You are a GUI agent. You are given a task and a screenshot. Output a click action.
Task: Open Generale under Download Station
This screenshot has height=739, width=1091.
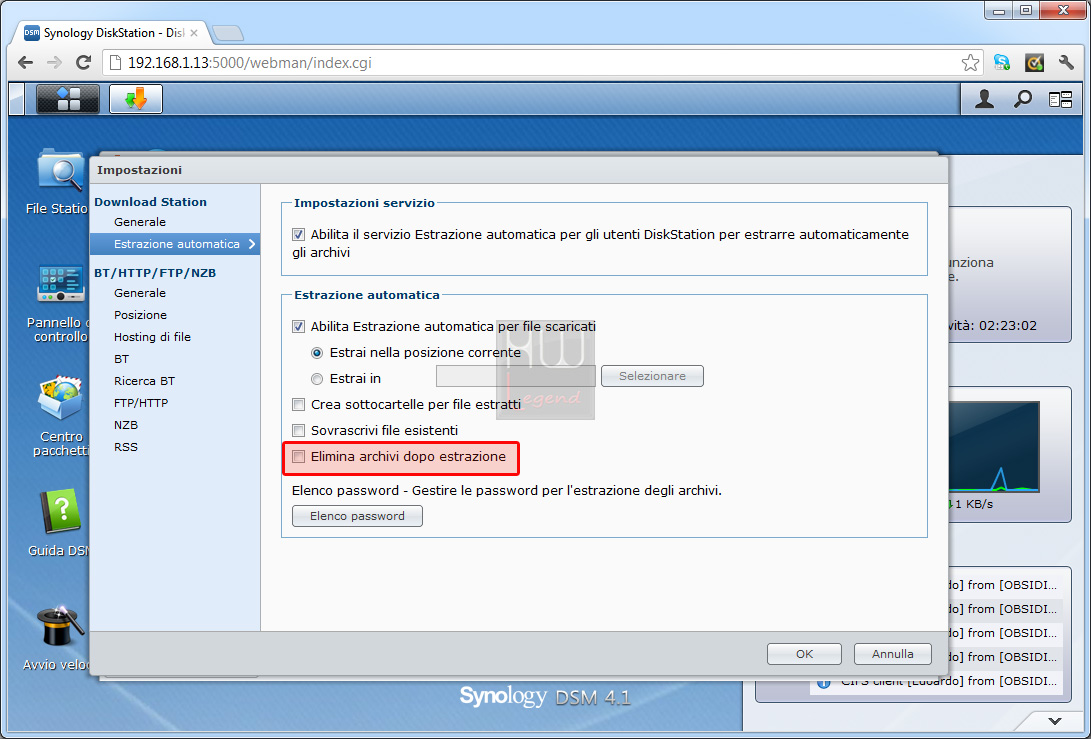[x=140, y=222]
